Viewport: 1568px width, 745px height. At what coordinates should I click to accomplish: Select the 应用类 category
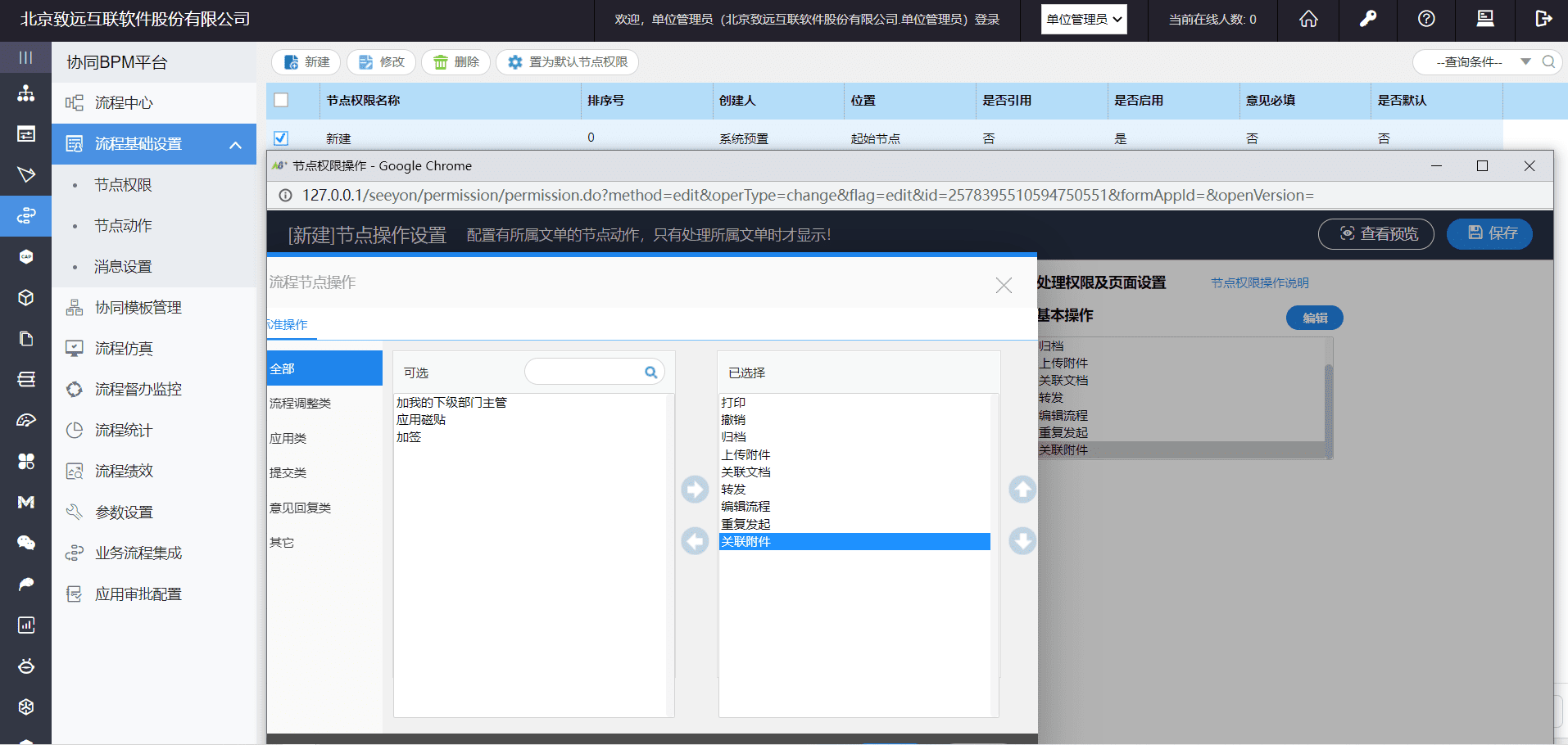[x=324, y=439]
